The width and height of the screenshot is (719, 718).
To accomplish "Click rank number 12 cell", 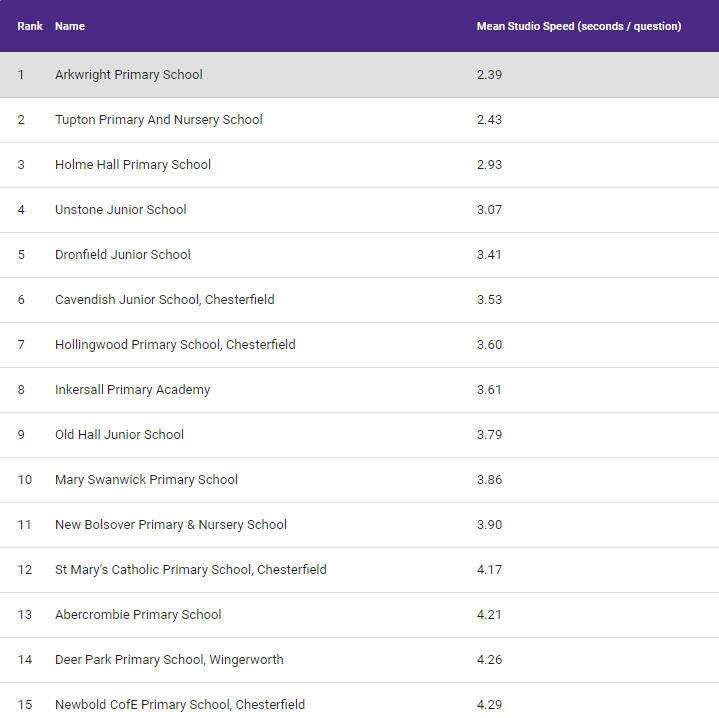I will [x=25, y=569].
